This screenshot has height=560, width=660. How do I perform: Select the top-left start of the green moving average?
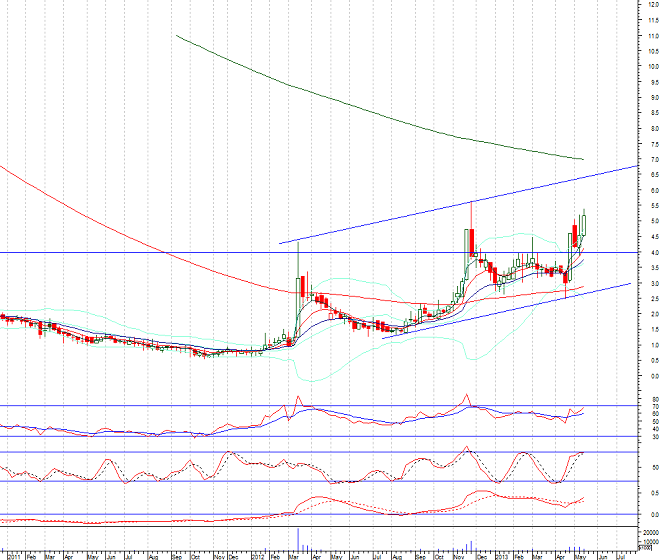pos(176,36)
